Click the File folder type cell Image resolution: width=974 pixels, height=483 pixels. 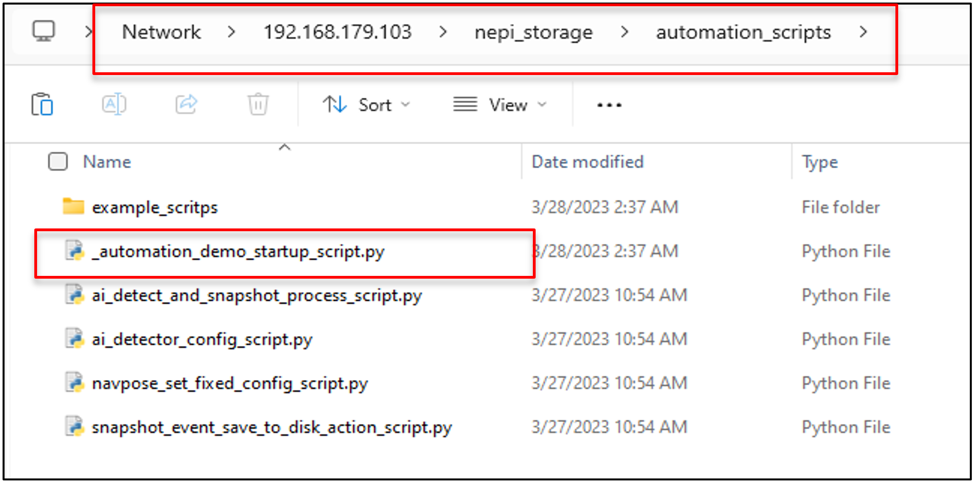coord(840,207)
